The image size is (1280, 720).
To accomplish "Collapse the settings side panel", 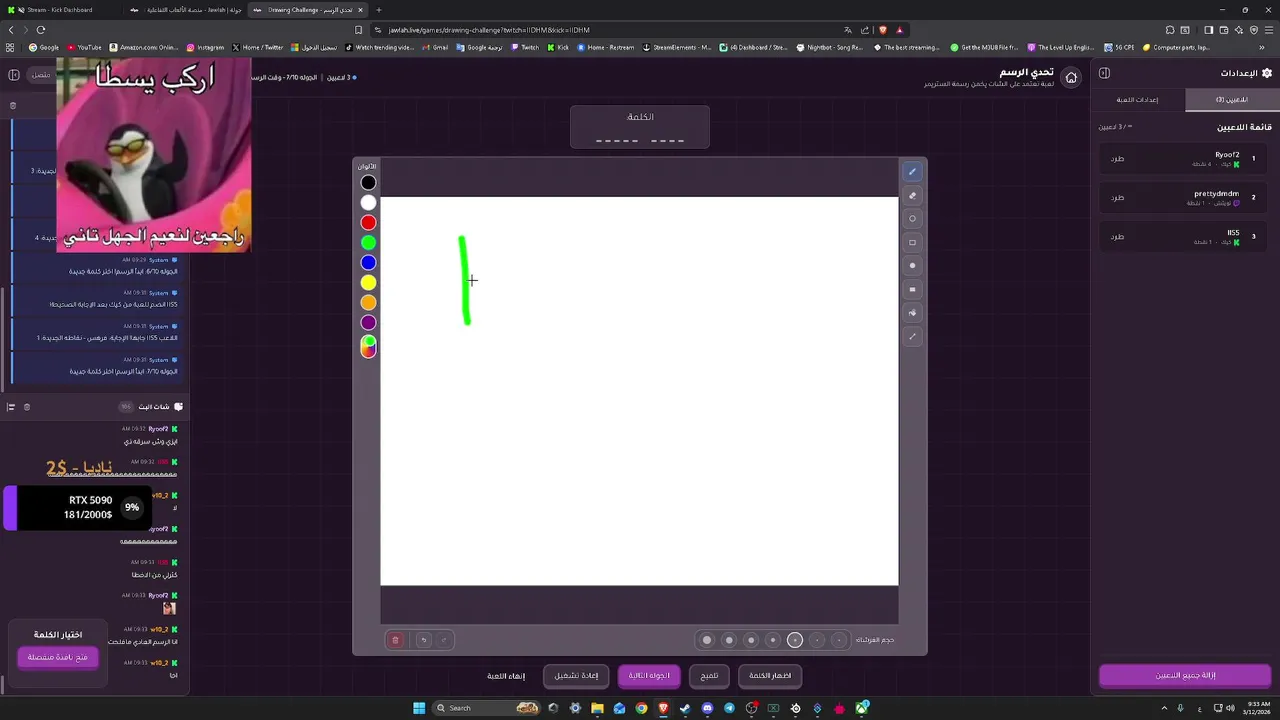I will point(1104,73).
